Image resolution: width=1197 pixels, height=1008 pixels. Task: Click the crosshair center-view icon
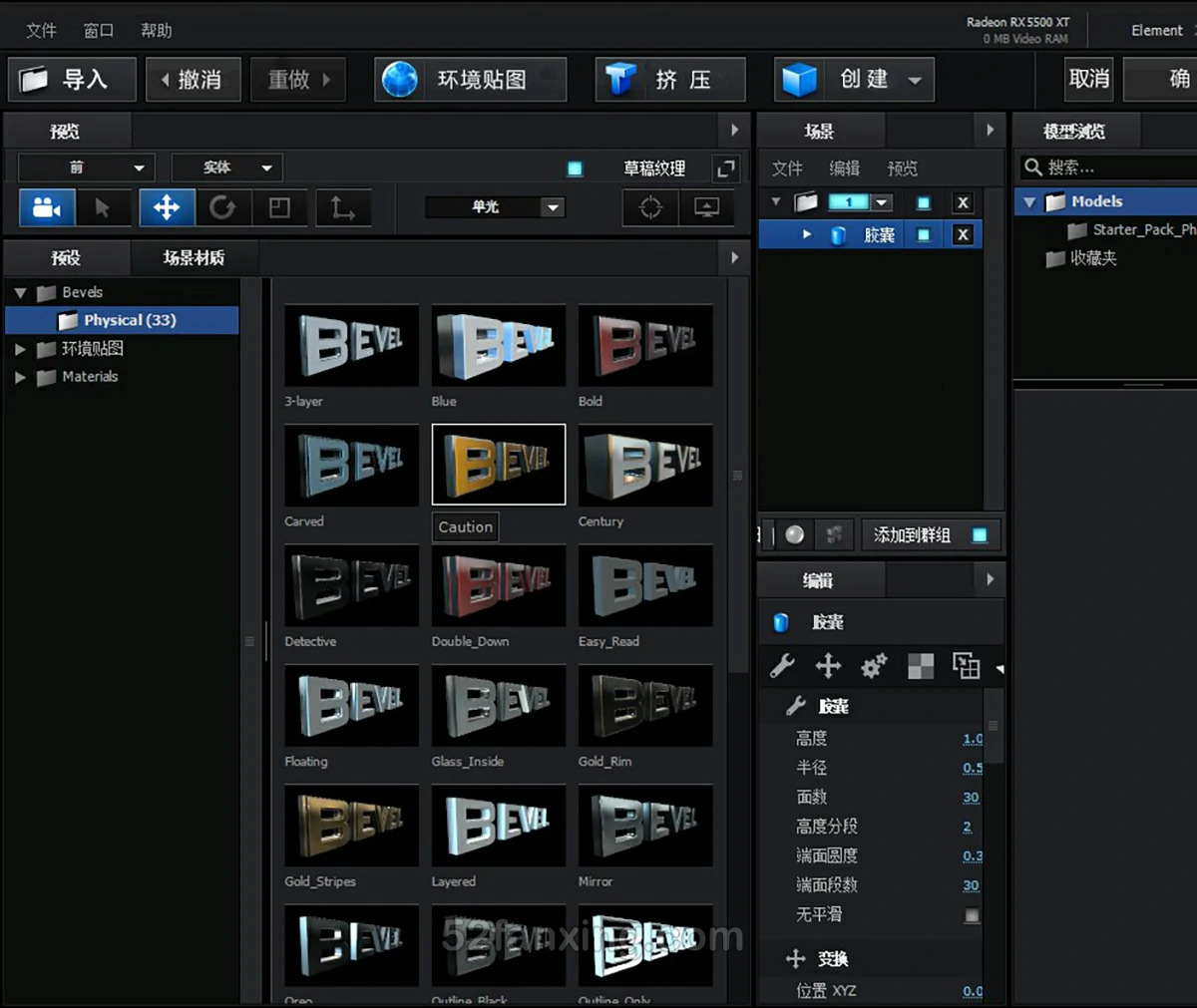pyautogui.click(x=650, y=207)
